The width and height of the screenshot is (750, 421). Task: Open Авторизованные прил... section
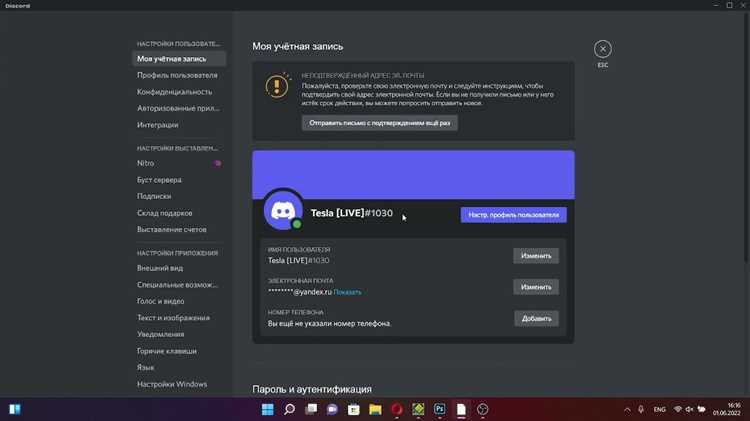coord(179,108)
